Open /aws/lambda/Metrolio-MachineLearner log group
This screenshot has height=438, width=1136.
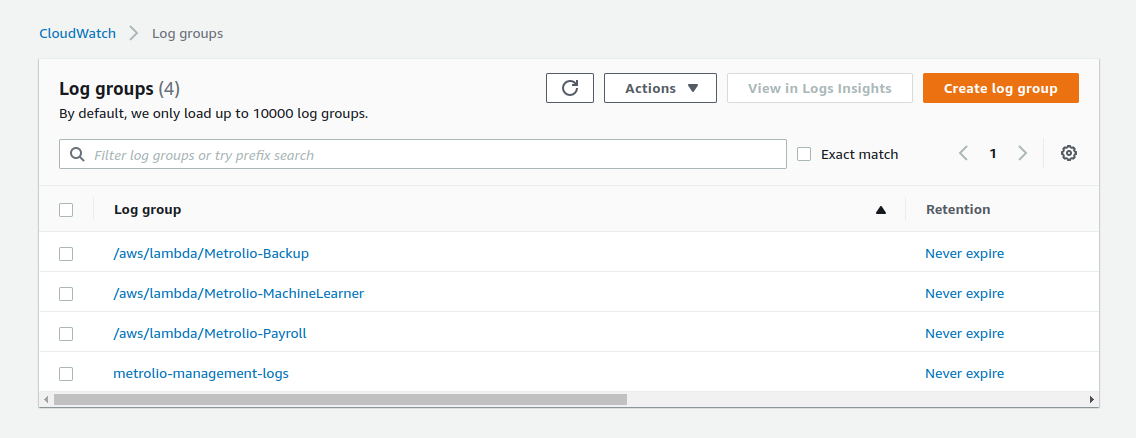pyautogui.click(x=238, y=294)
